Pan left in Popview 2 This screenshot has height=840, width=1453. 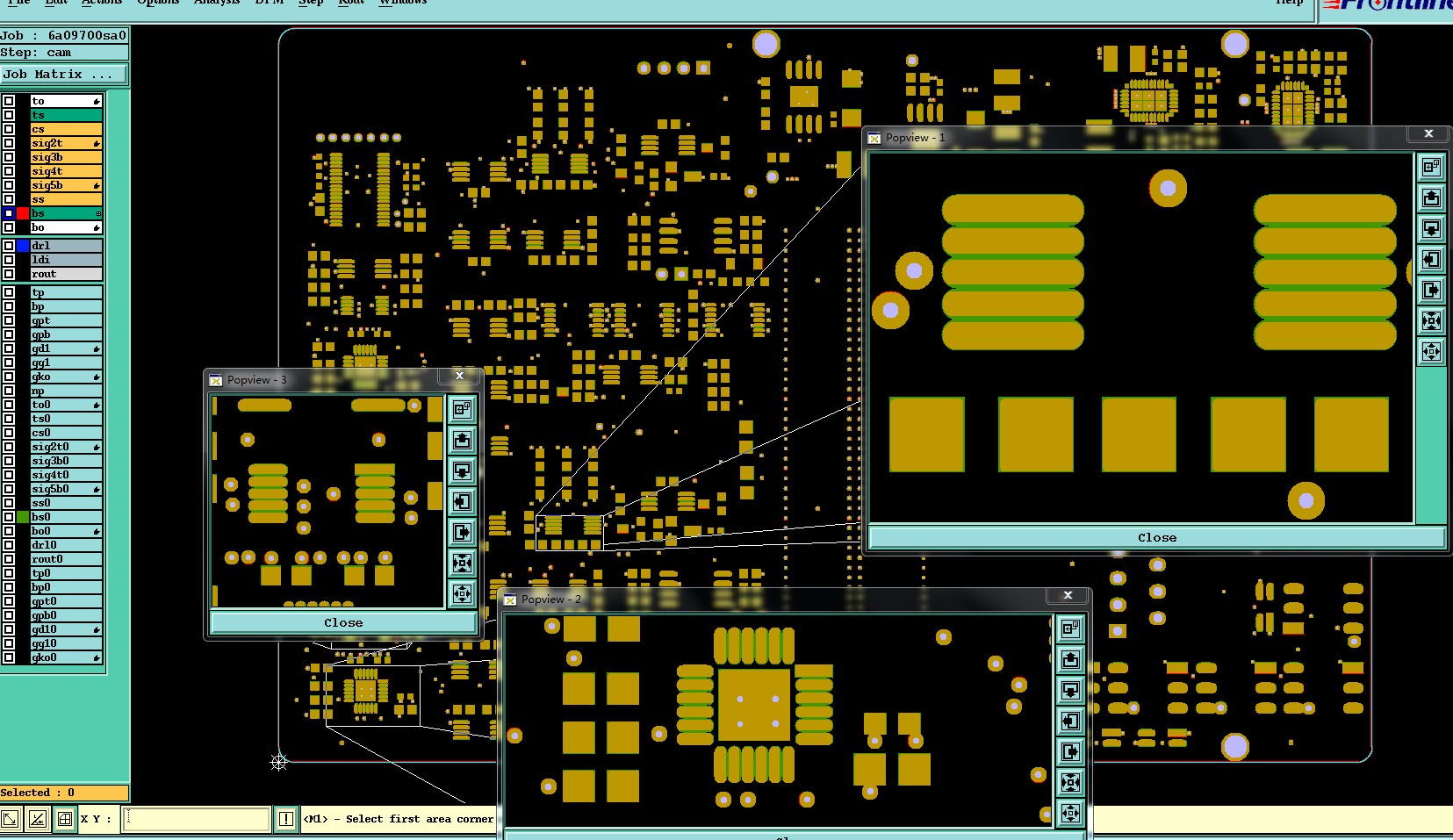pyautogui.click(x=1070, y=721)
